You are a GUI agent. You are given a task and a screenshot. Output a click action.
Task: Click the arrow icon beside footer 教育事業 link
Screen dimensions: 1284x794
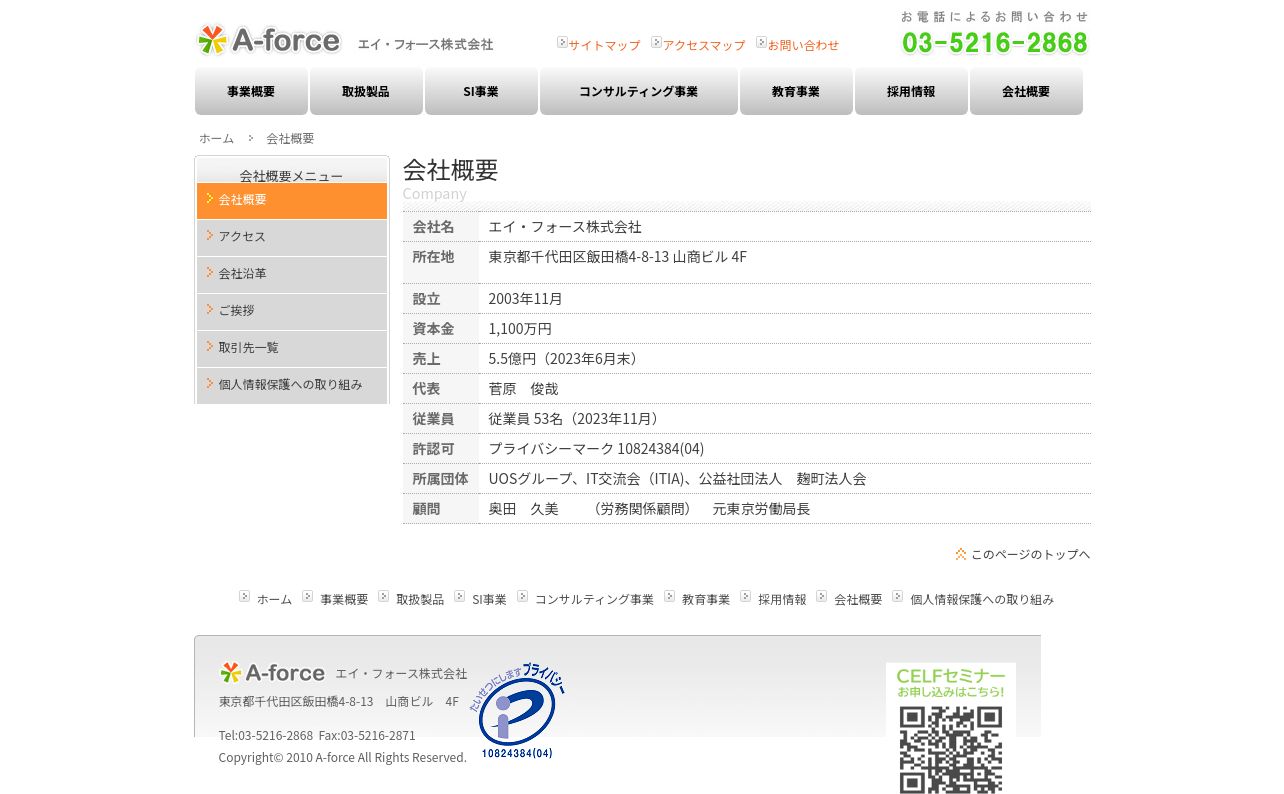pos(670,596)
